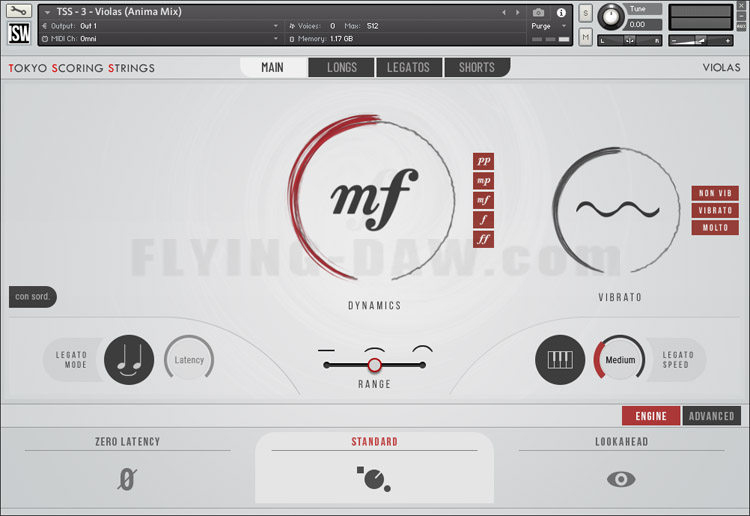Toggle the con sord. mute
Viewport: 750px width, 516px height.
33,297
